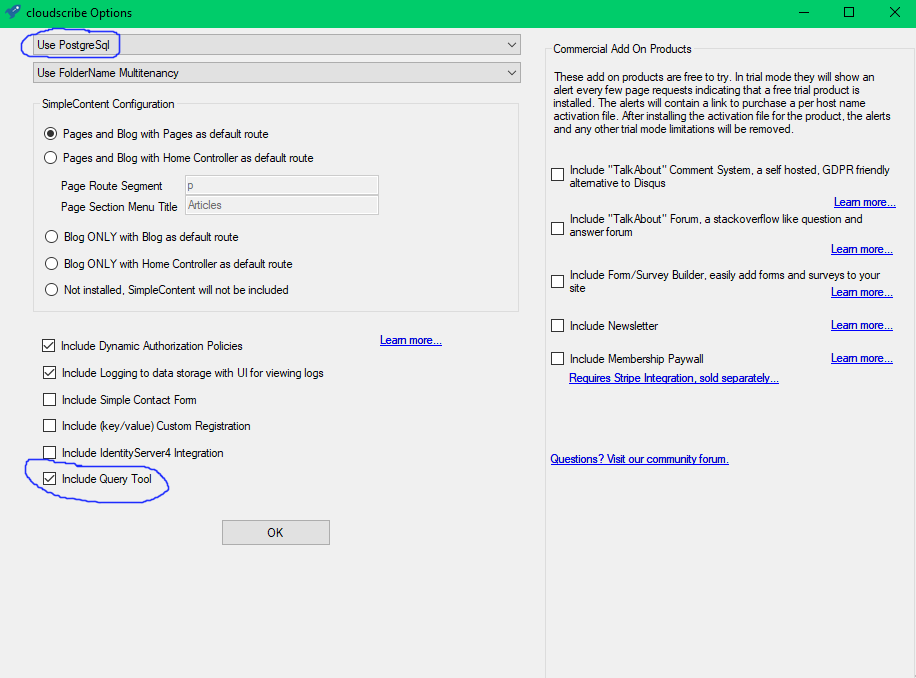Check Include IdentityServer4 Integration
The width and height of the screenshot is (916, 678).
[49, 453]
